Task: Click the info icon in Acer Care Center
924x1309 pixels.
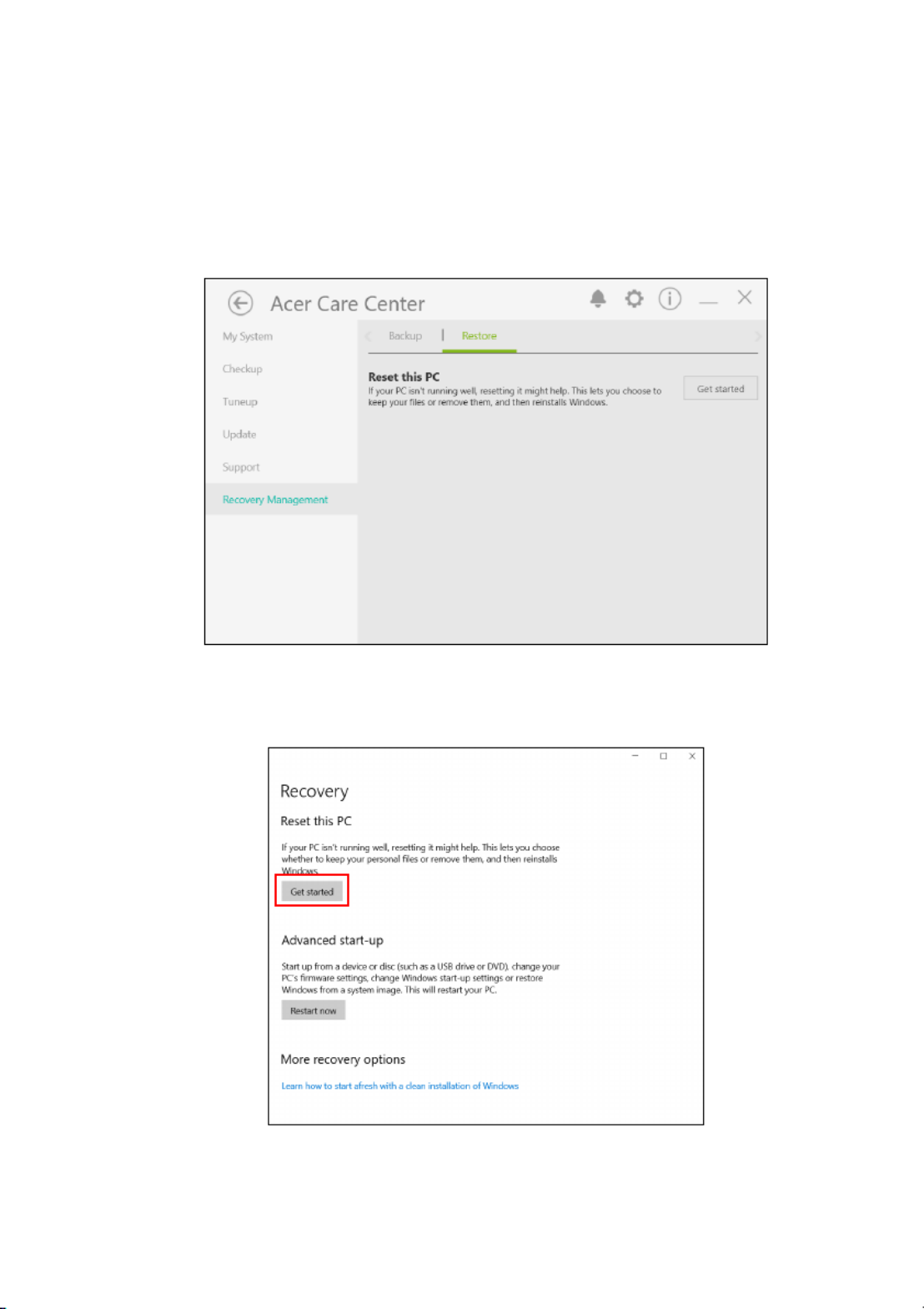Action: (x=670, y=299)
